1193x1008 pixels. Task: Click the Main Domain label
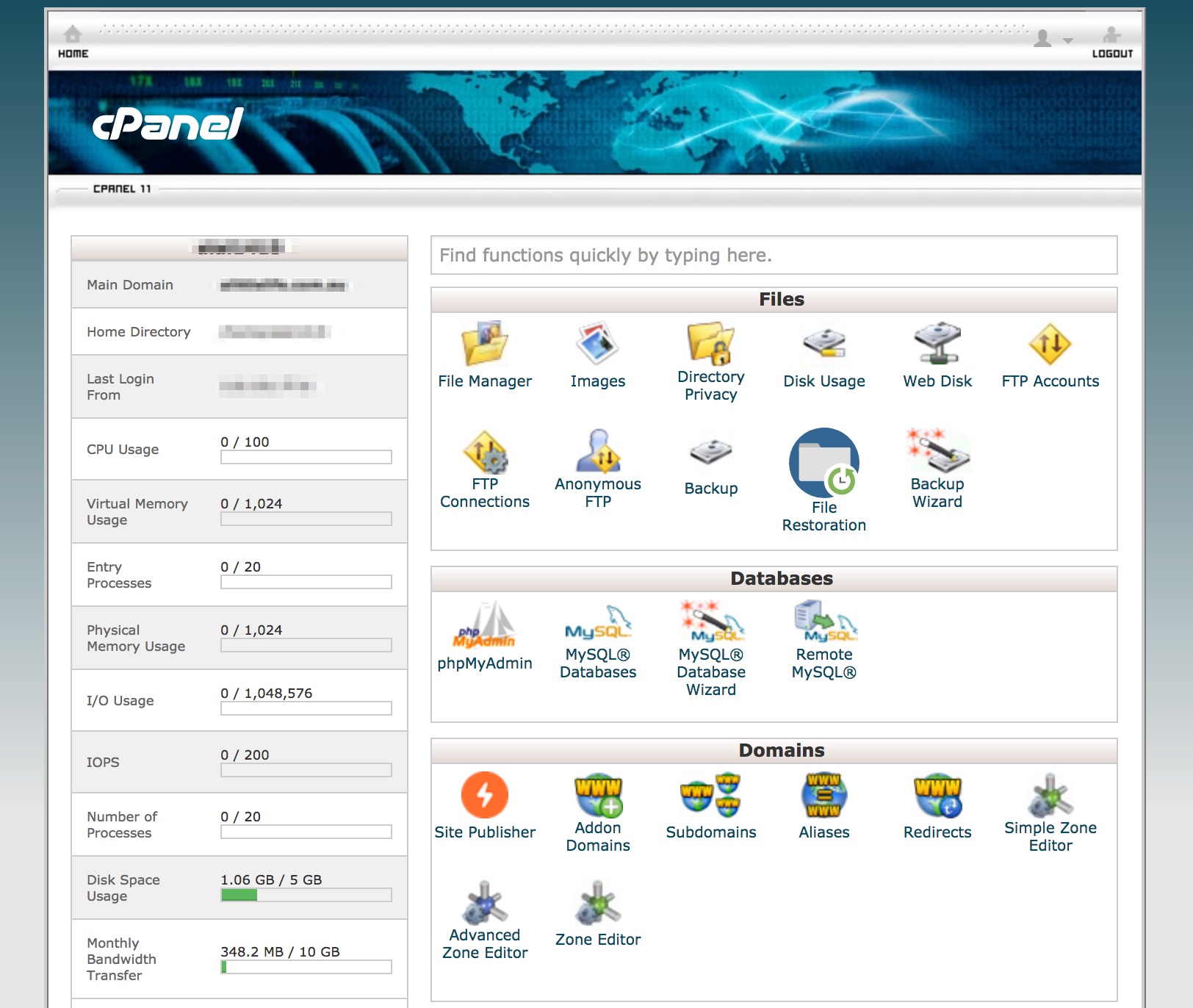(130, 284)
